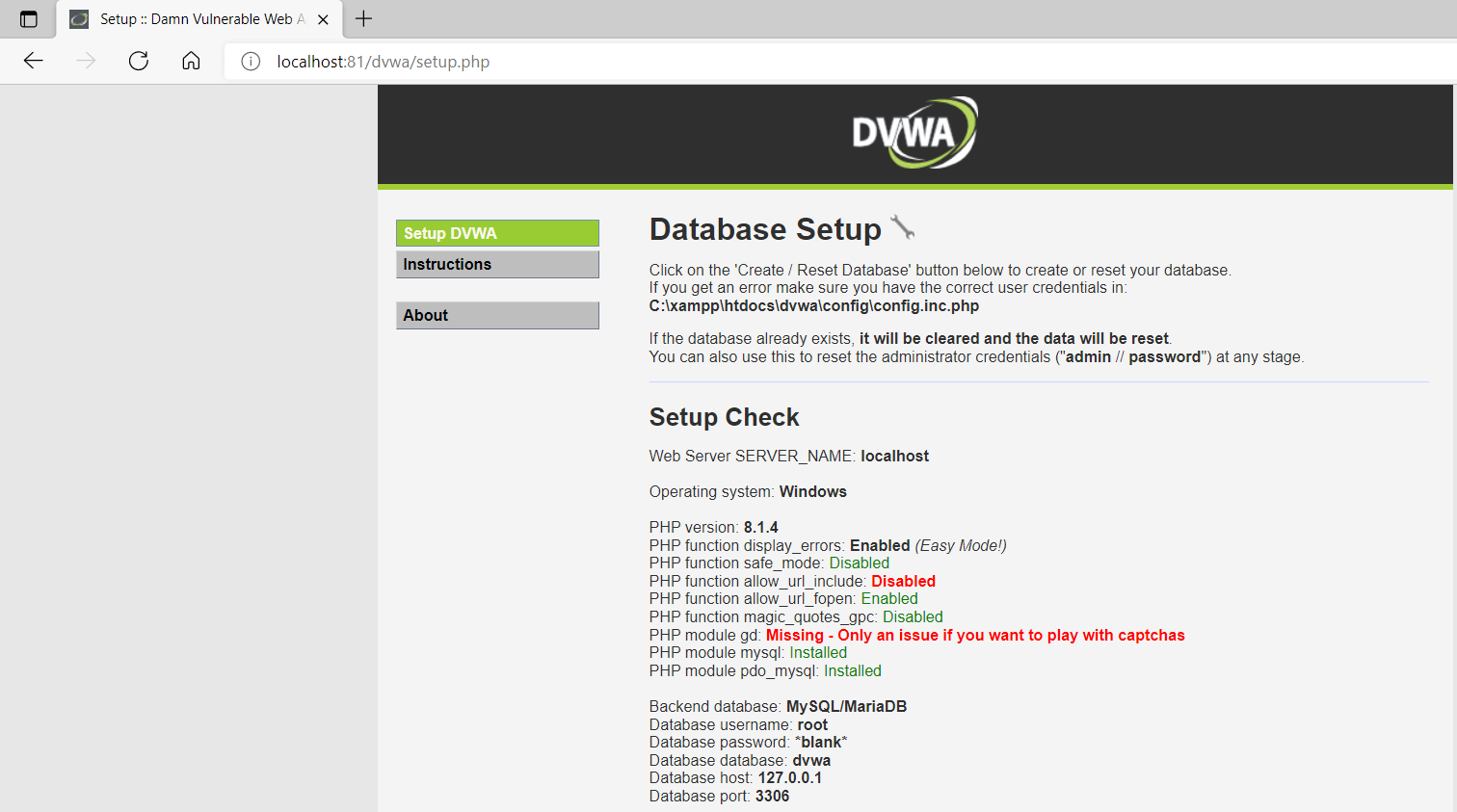1457x812 pixels.
Task: Select the highlighted Setup DVWA sidebar entry
Action: coord(497,232)
